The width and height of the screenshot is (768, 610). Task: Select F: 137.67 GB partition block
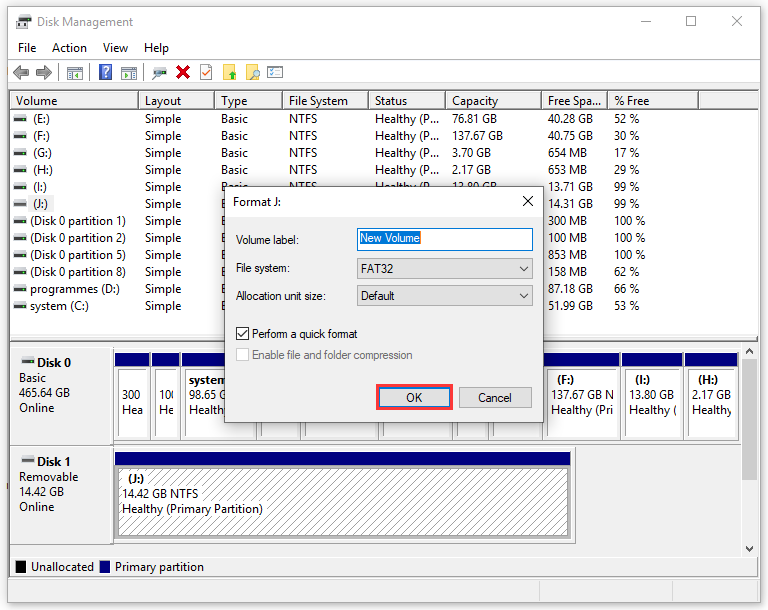(x=582, y=403)
